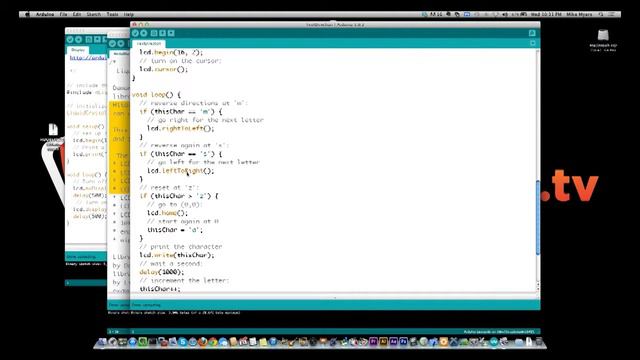Click the code line "lcd.cursor();"

pos(164,69)
